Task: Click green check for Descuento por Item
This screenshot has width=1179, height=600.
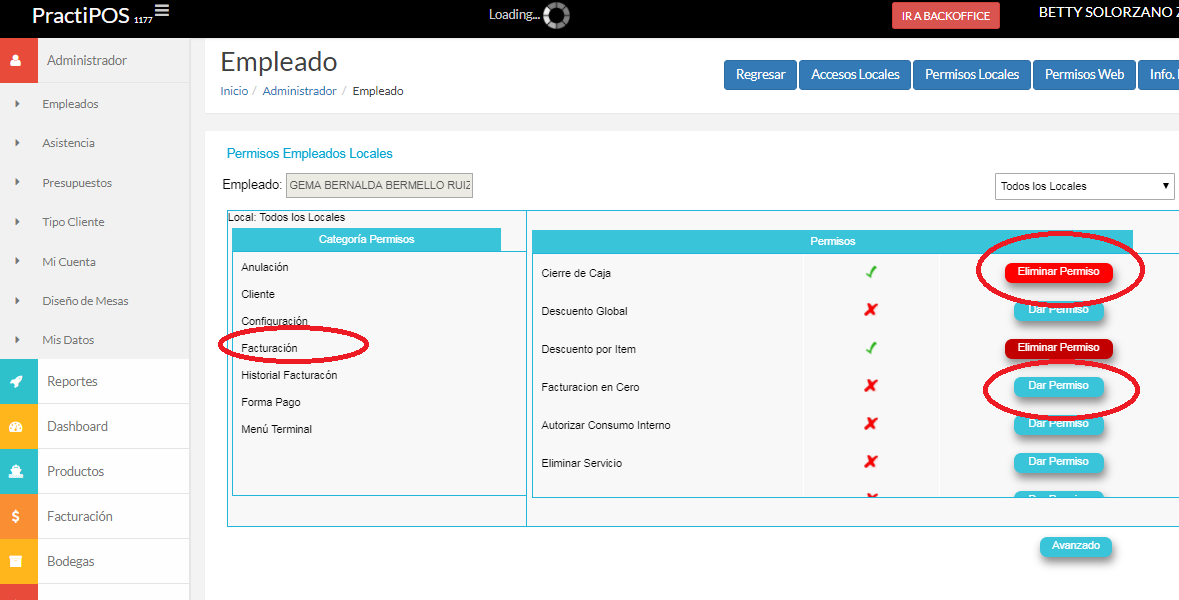Action: (871, 348)
